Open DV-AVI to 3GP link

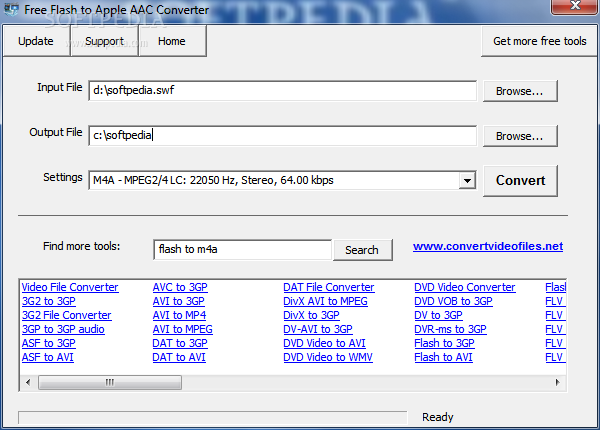[318, 329]
